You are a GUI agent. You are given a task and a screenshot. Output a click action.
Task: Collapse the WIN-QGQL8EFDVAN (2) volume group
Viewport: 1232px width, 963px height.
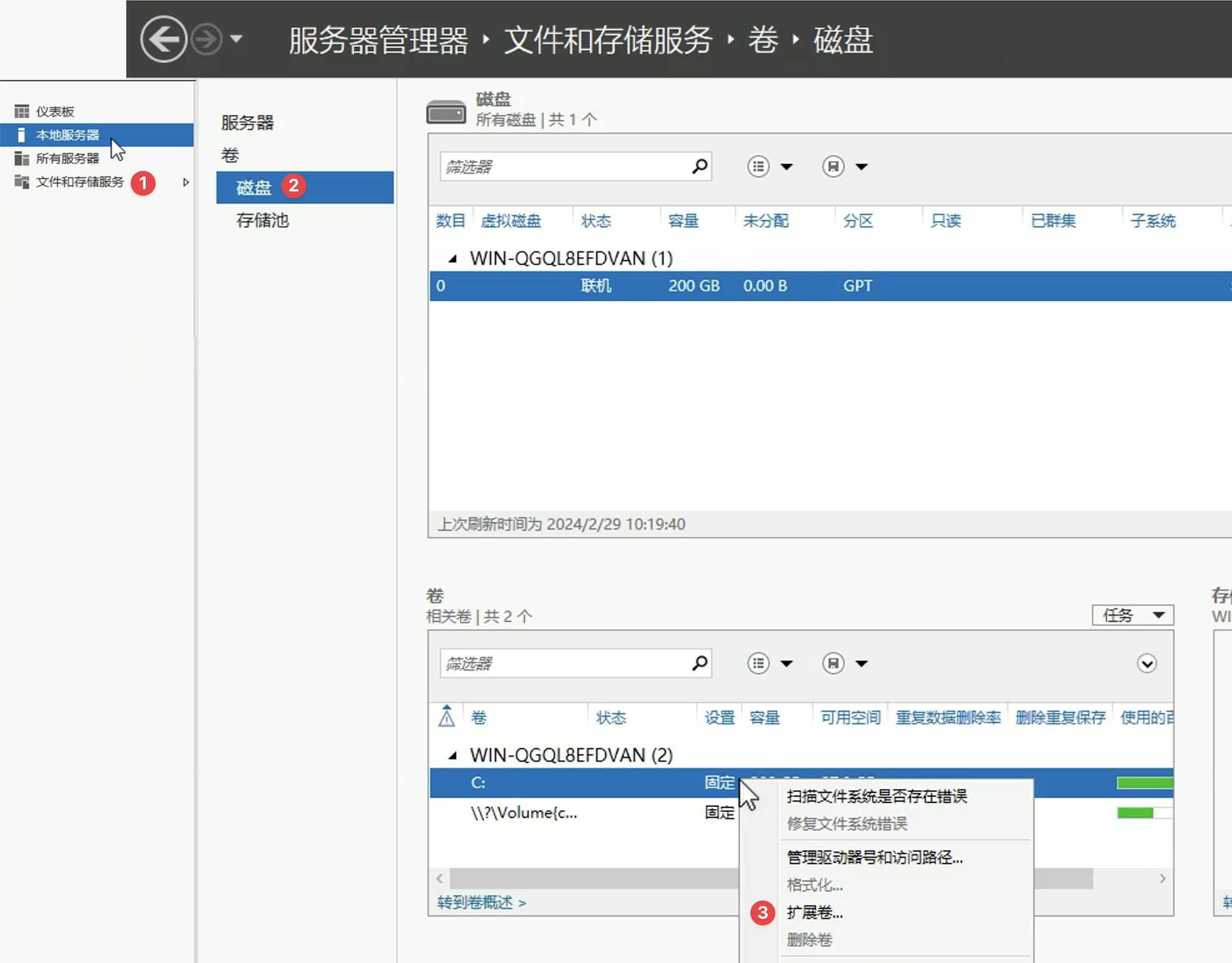point(453,756)
